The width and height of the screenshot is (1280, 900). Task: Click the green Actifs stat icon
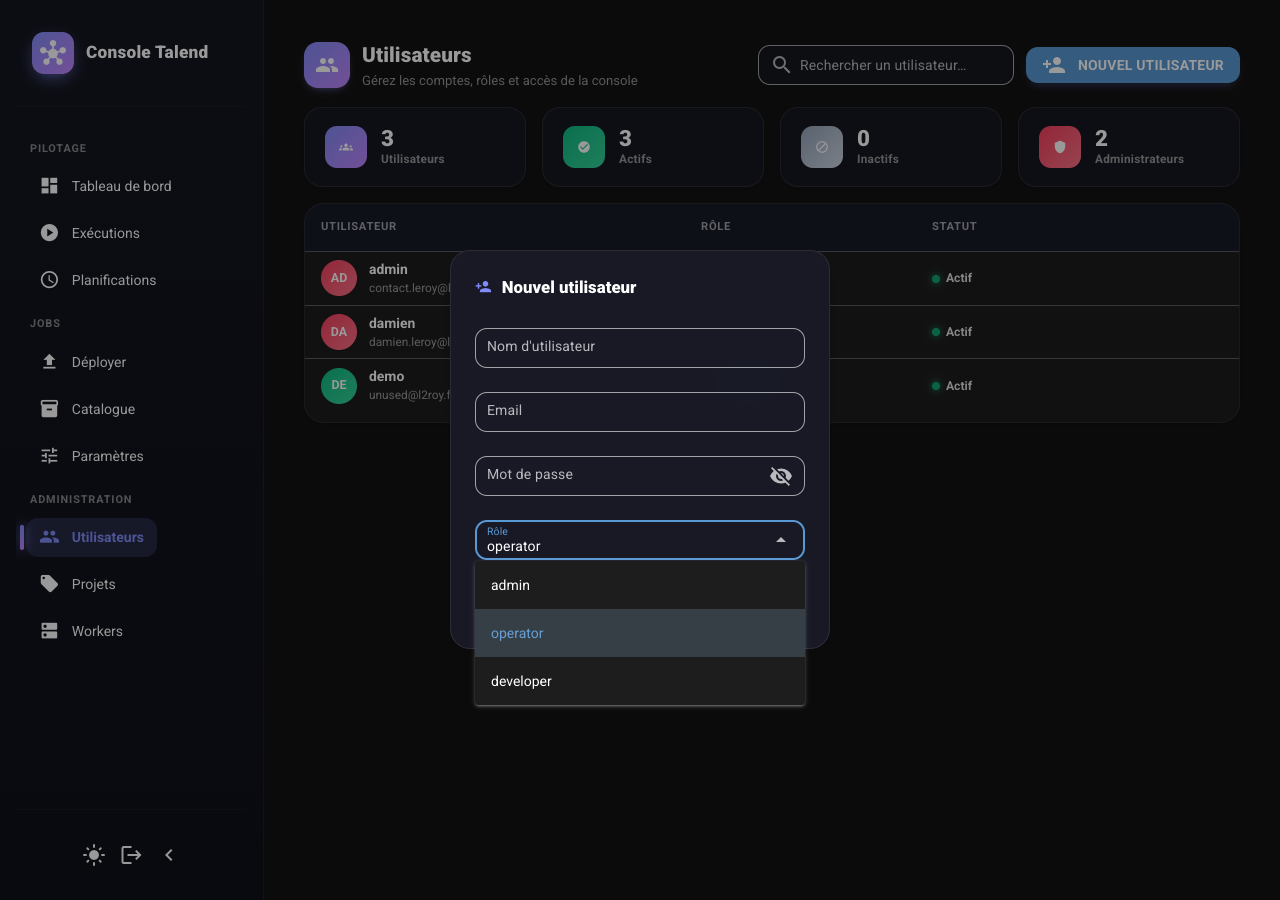pyautogui.click(x=584, y=147)
